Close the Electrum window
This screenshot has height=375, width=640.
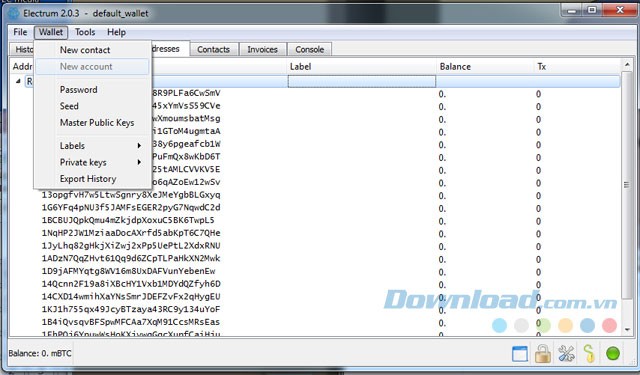619,10
